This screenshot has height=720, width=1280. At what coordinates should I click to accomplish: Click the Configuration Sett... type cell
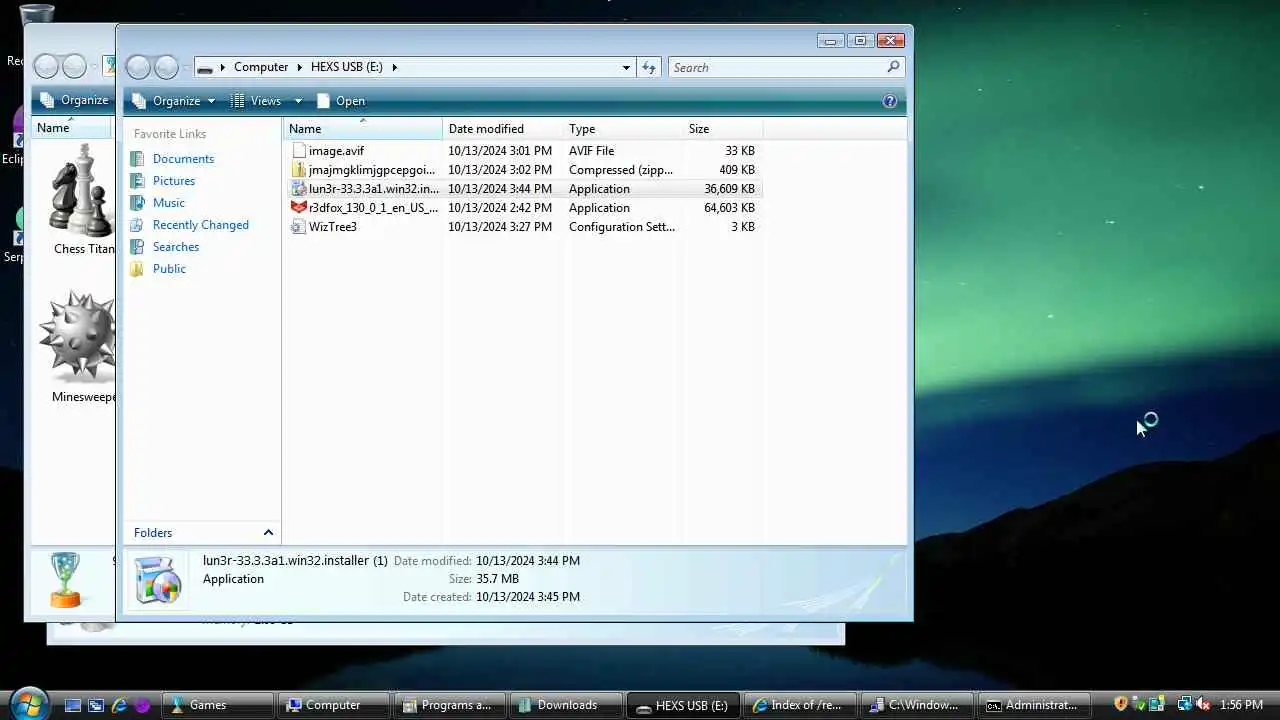click(x=622, y=227)
